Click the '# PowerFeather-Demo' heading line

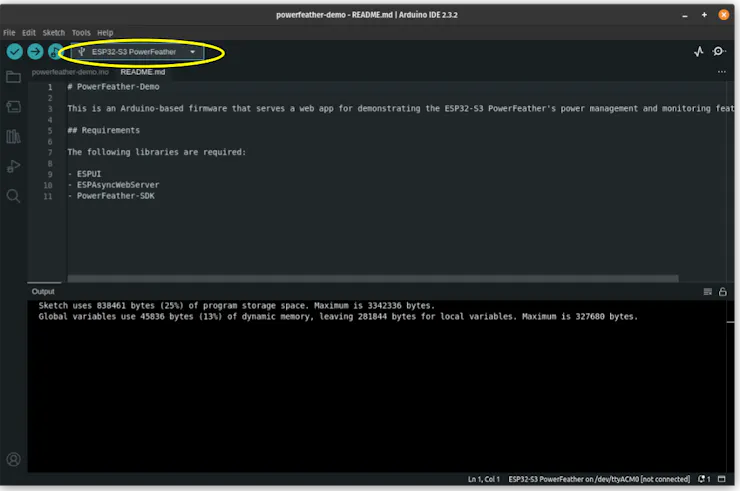coord(113,87)
